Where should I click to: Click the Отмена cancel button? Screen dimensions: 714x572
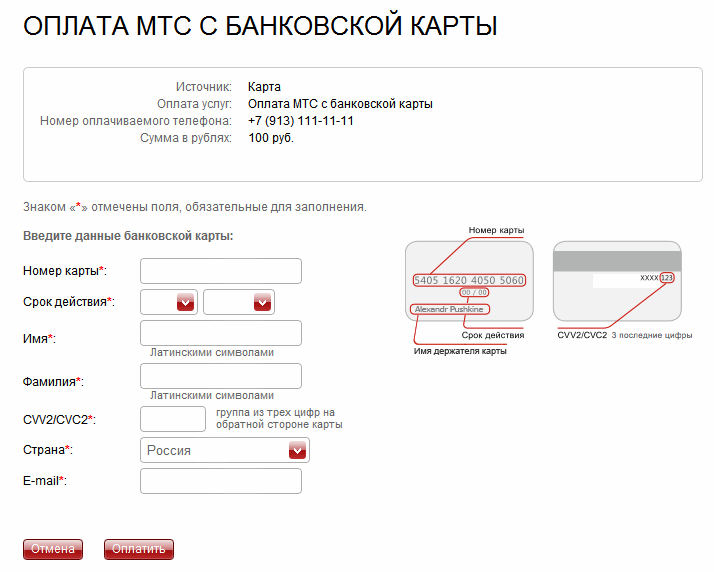click(53, 549)
